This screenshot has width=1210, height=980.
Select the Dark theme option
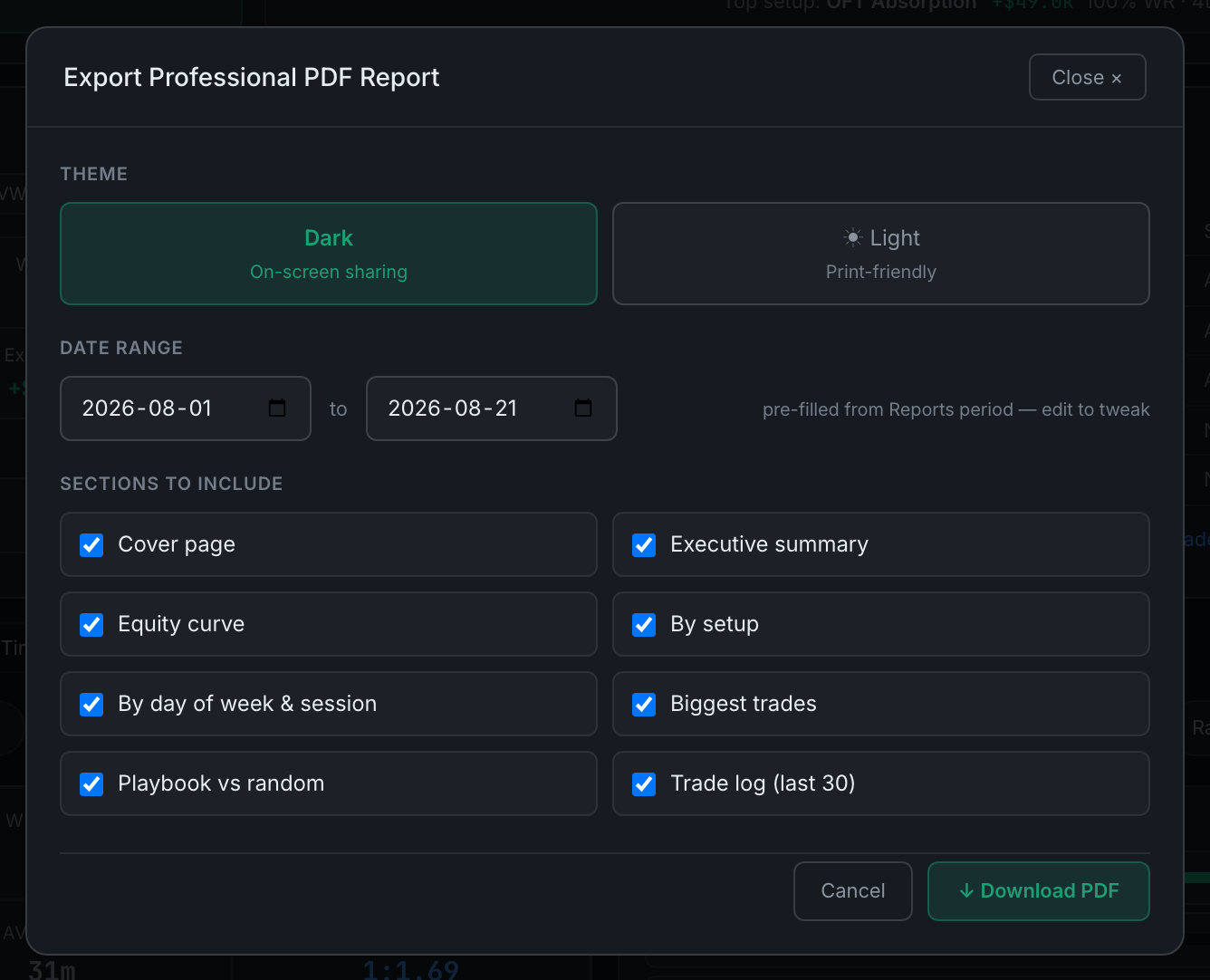[329, 254]
